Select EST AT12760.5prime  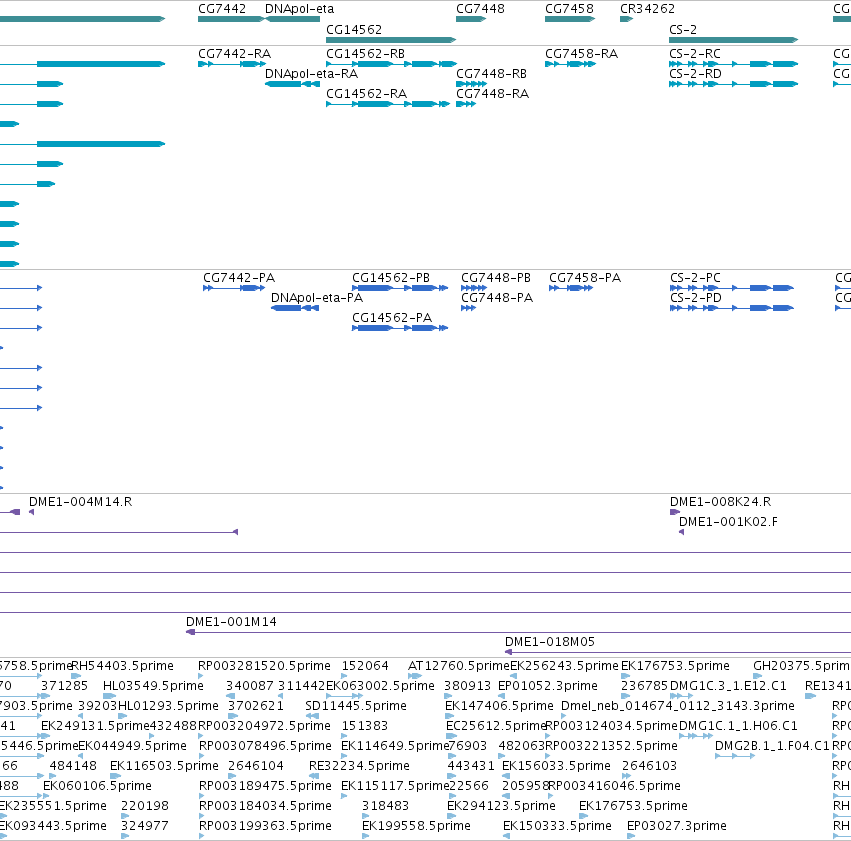click(459, 666)
